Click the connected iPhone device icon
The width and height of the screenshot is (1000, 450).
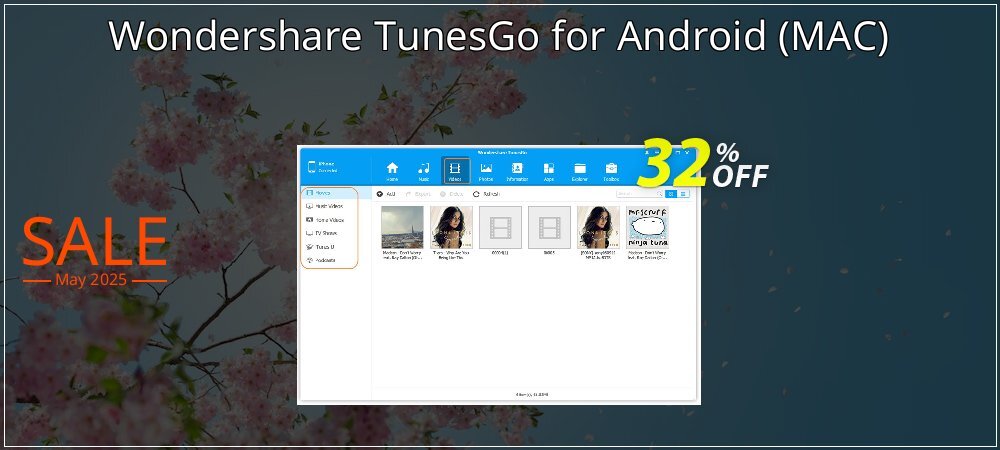point(312,167)
